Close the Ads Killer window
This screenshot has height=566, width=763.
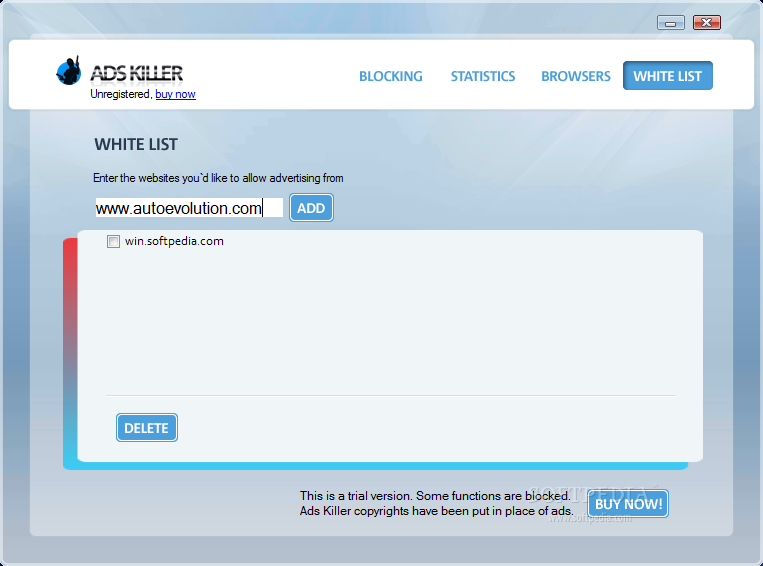point(707,22)
